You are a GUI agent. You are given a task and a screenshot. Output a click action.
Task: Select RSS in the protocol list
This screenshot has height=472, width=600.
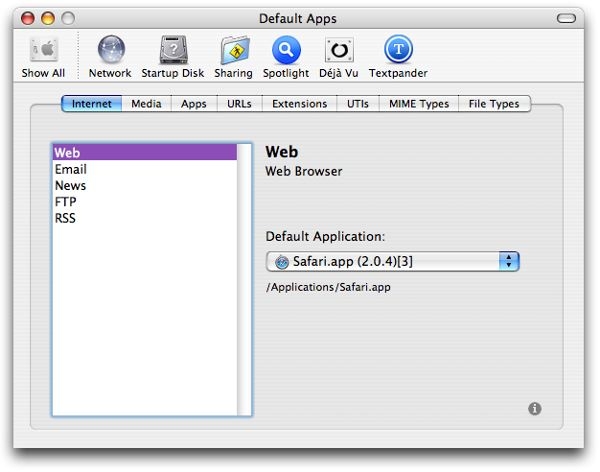tap(145, 218)
